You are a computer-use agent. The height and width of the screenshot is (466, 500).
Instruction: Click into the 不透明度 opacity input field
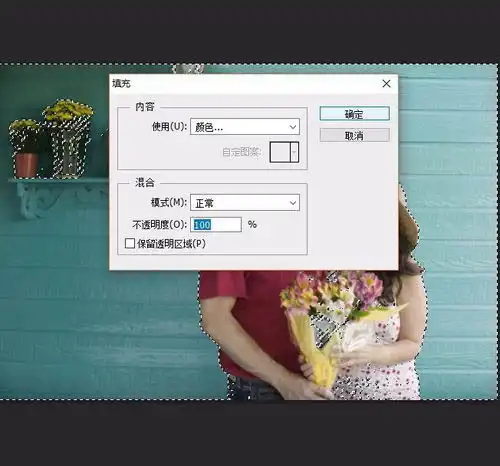tap(216, 224)
